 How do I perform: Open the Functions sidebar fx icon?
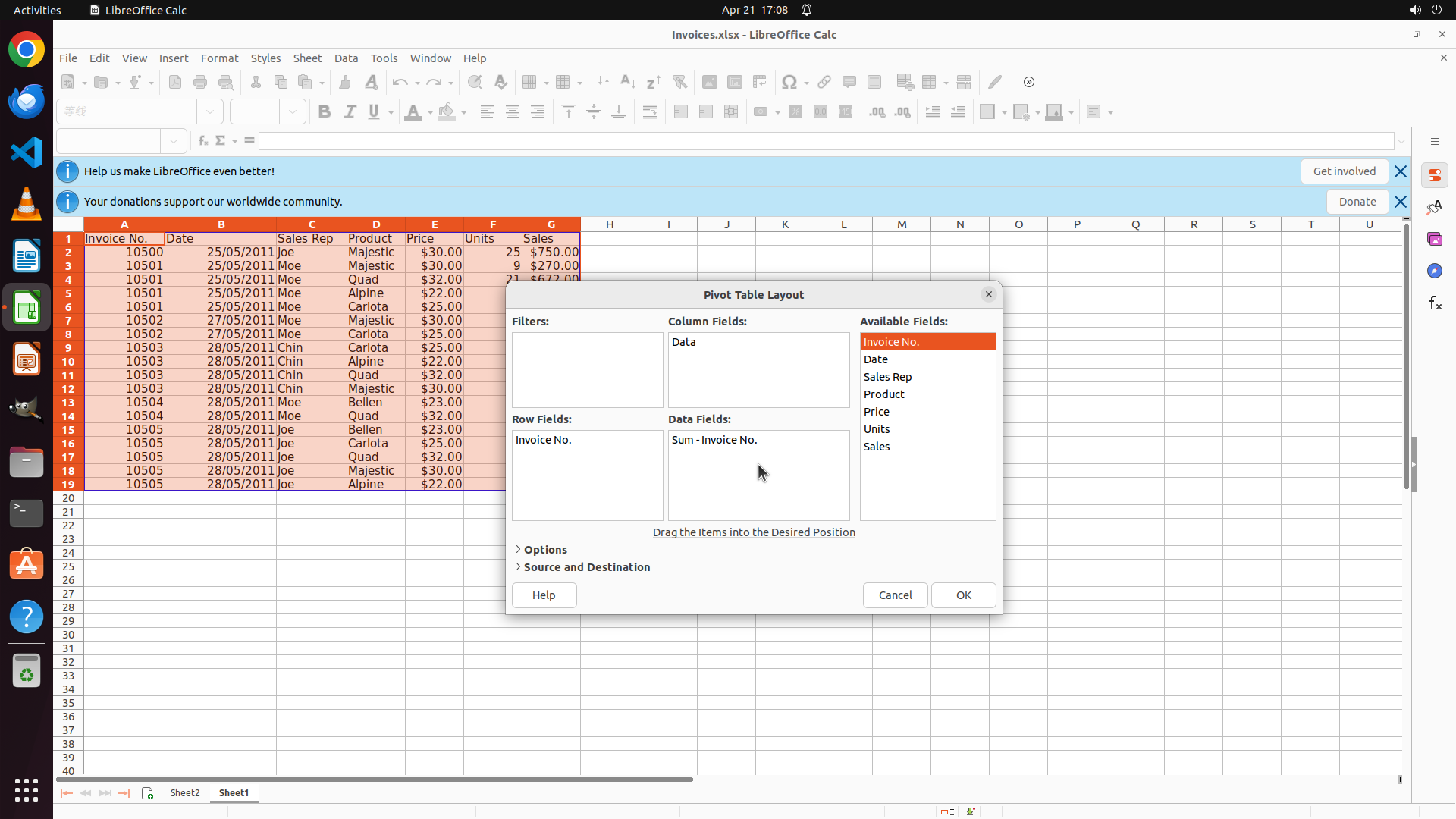(1434, 303)
